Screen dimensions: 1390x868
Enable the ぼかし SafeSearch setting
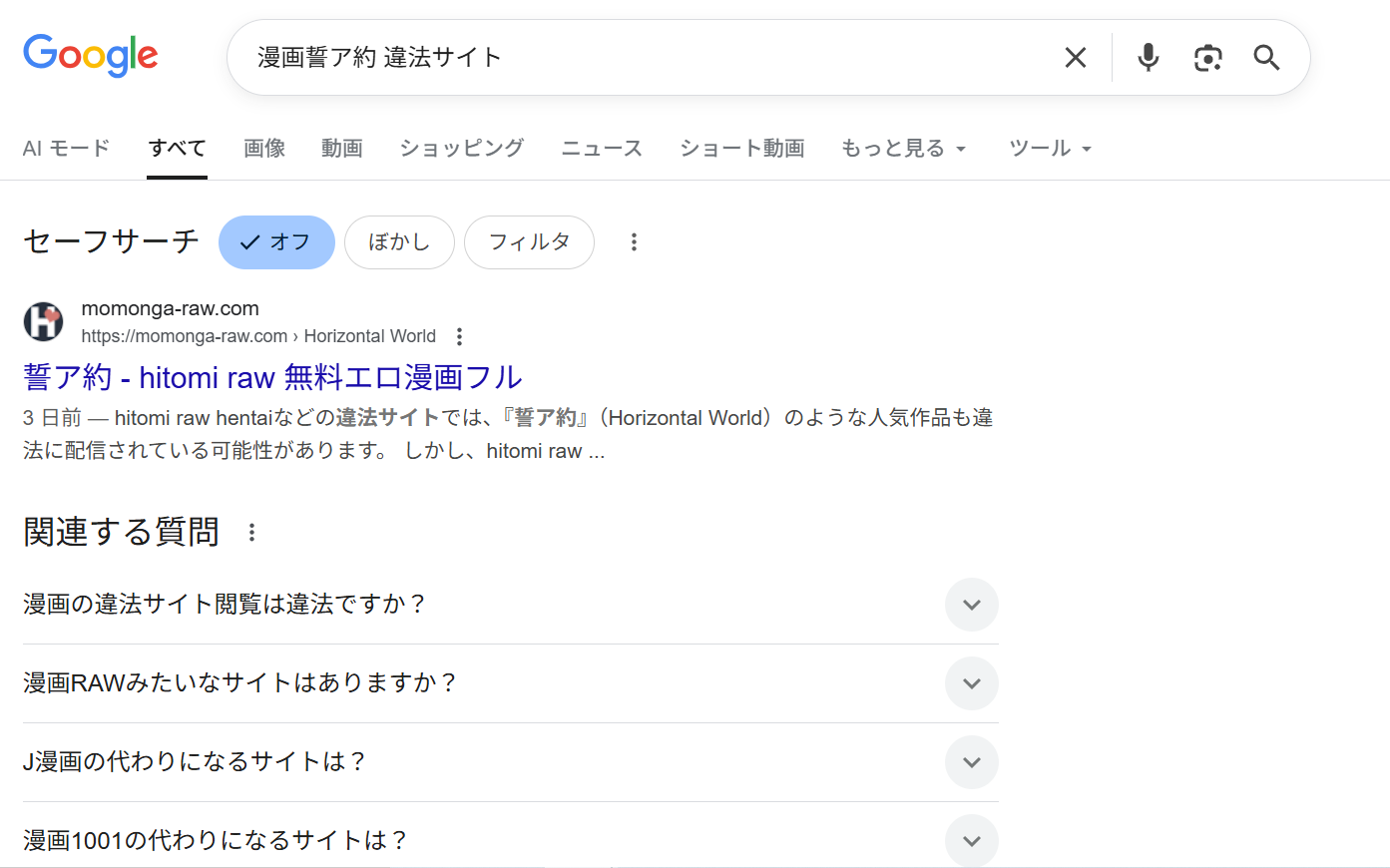pyautogui.click(x=399, y=241)
